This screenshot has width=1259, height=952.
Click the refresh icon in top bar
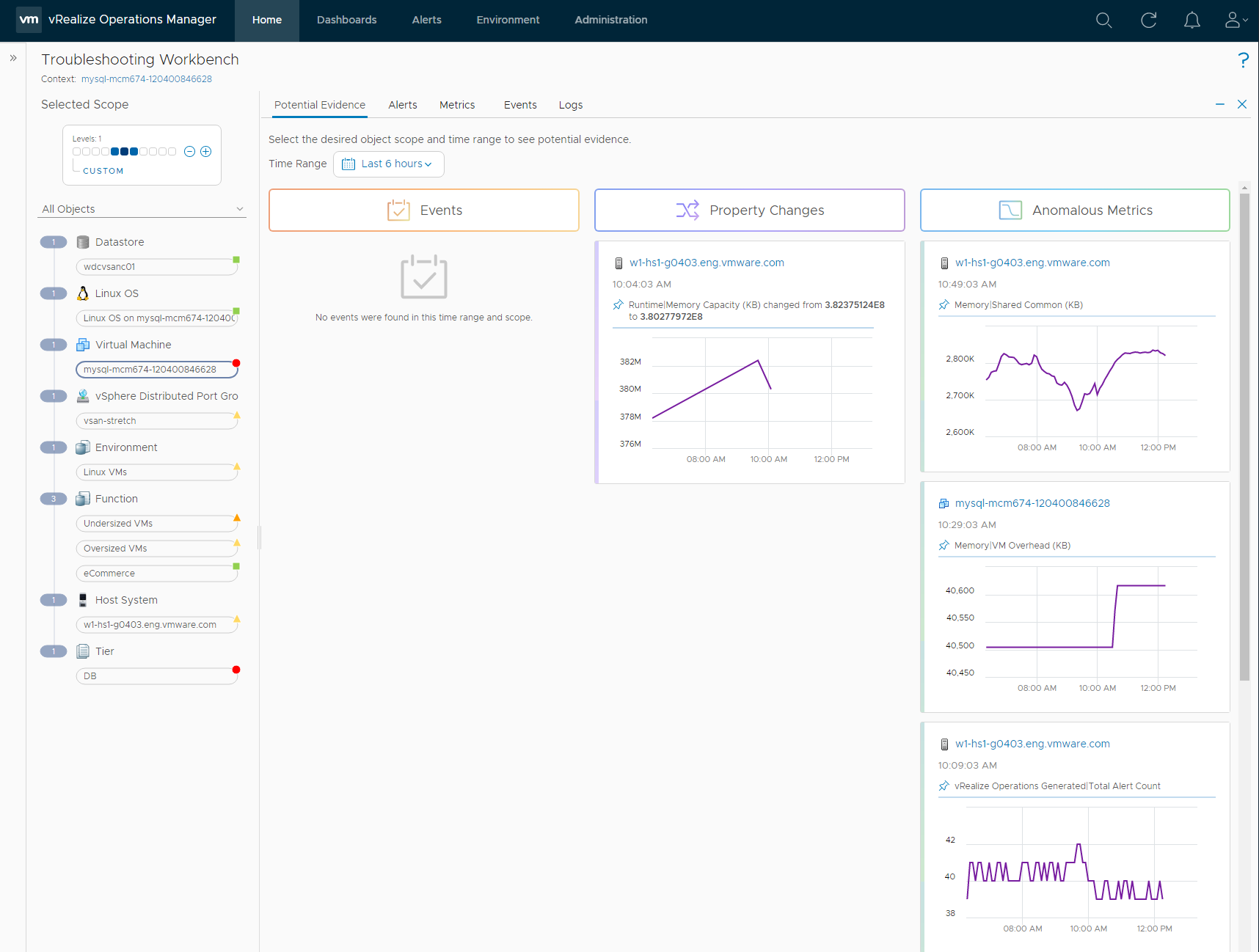click(1148, 21)
